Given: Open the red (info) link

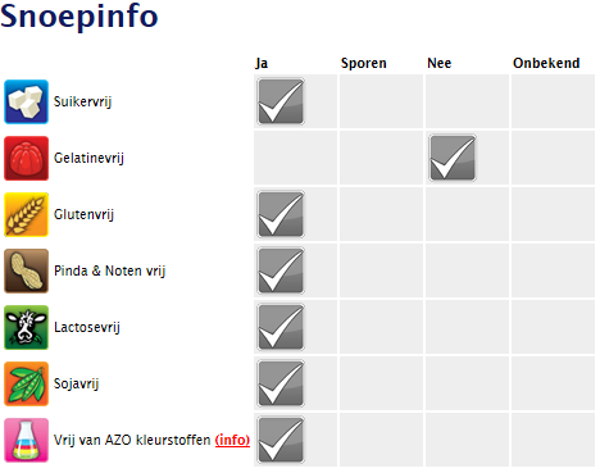Looking at the screenshot, I should 232,440.
